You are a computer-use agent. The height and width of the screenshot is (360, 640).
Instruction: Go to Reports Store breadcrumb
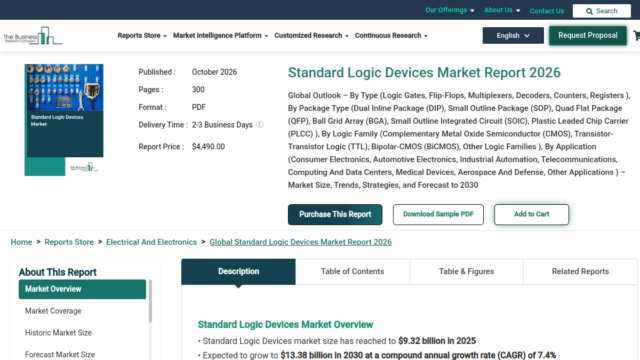coord(69,242)
